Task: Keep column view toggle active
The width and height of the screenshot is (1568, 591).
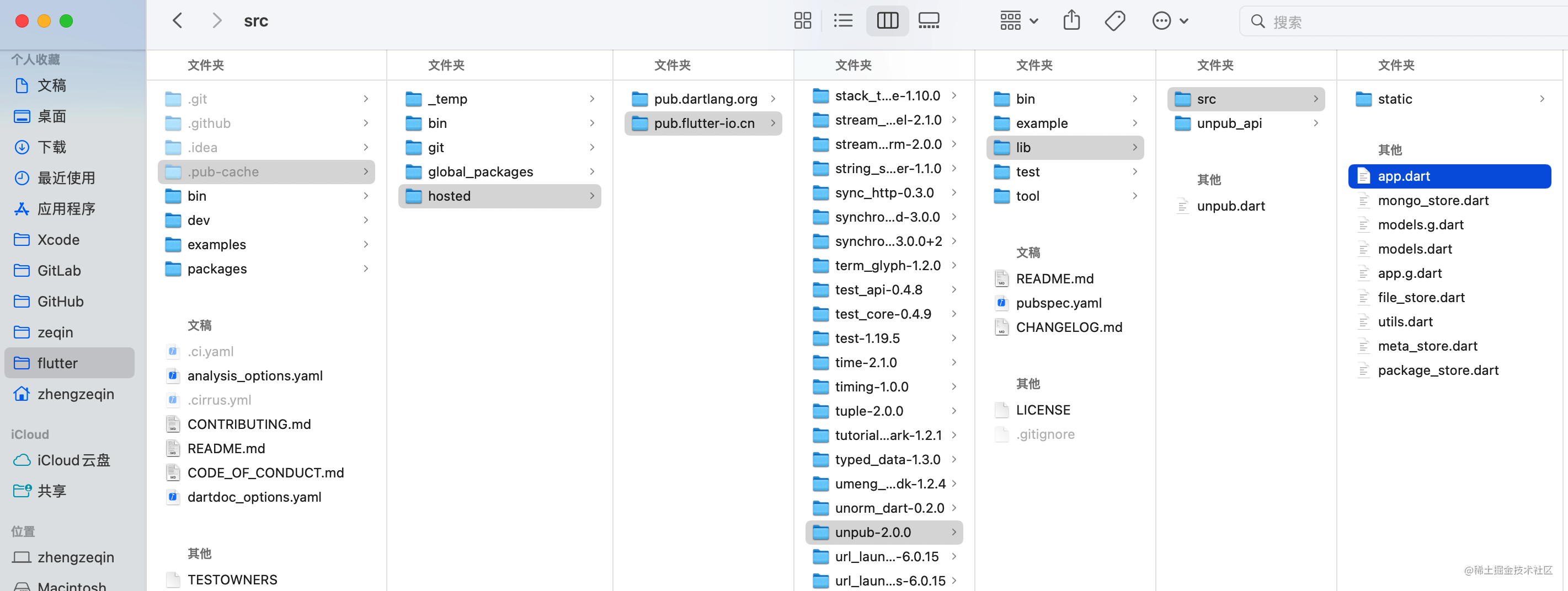Action: [887, 20]
